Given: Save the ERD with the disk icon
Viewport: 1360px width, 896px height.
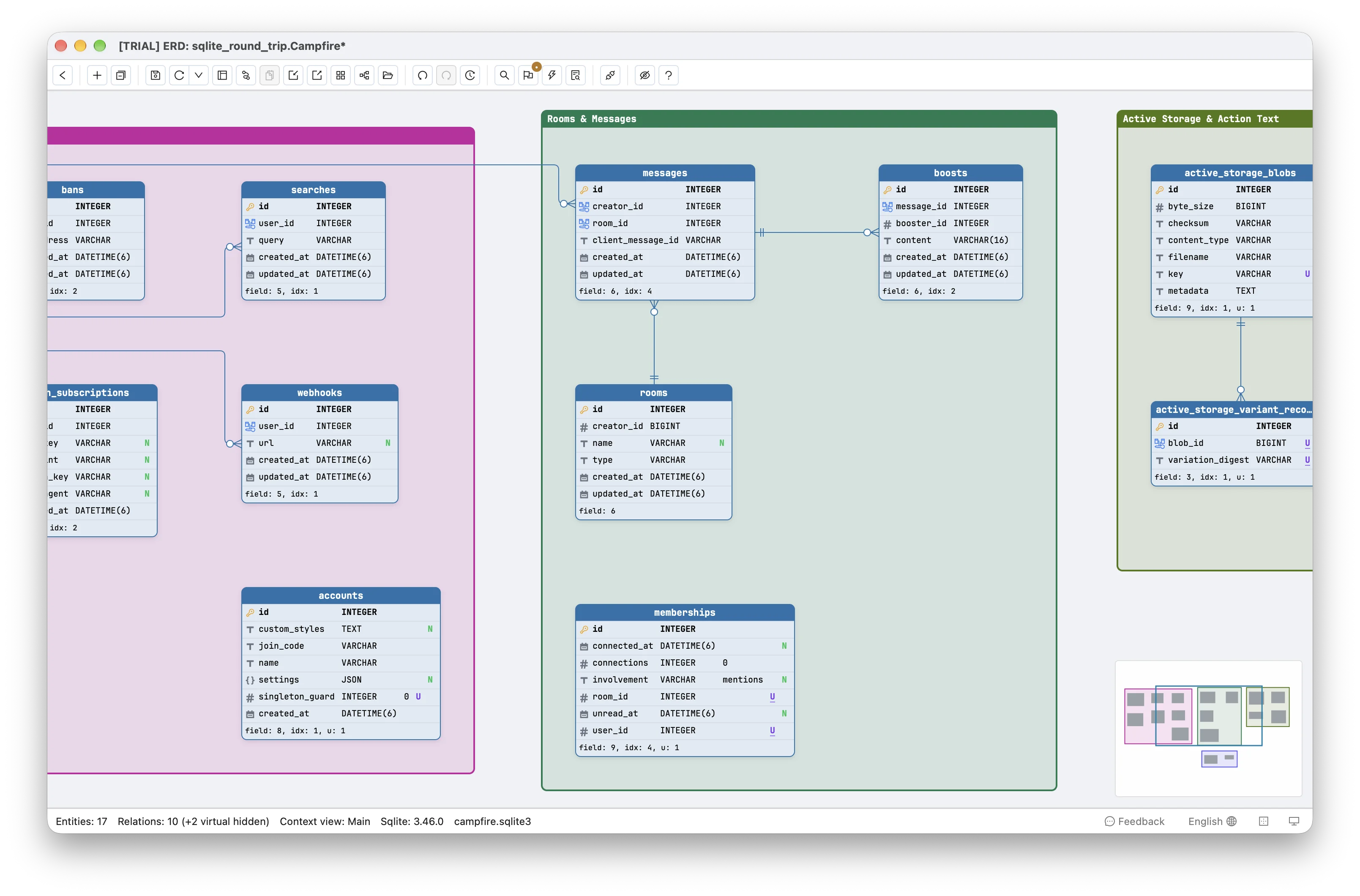Looking at the screenshot, I should click(156, 75).
